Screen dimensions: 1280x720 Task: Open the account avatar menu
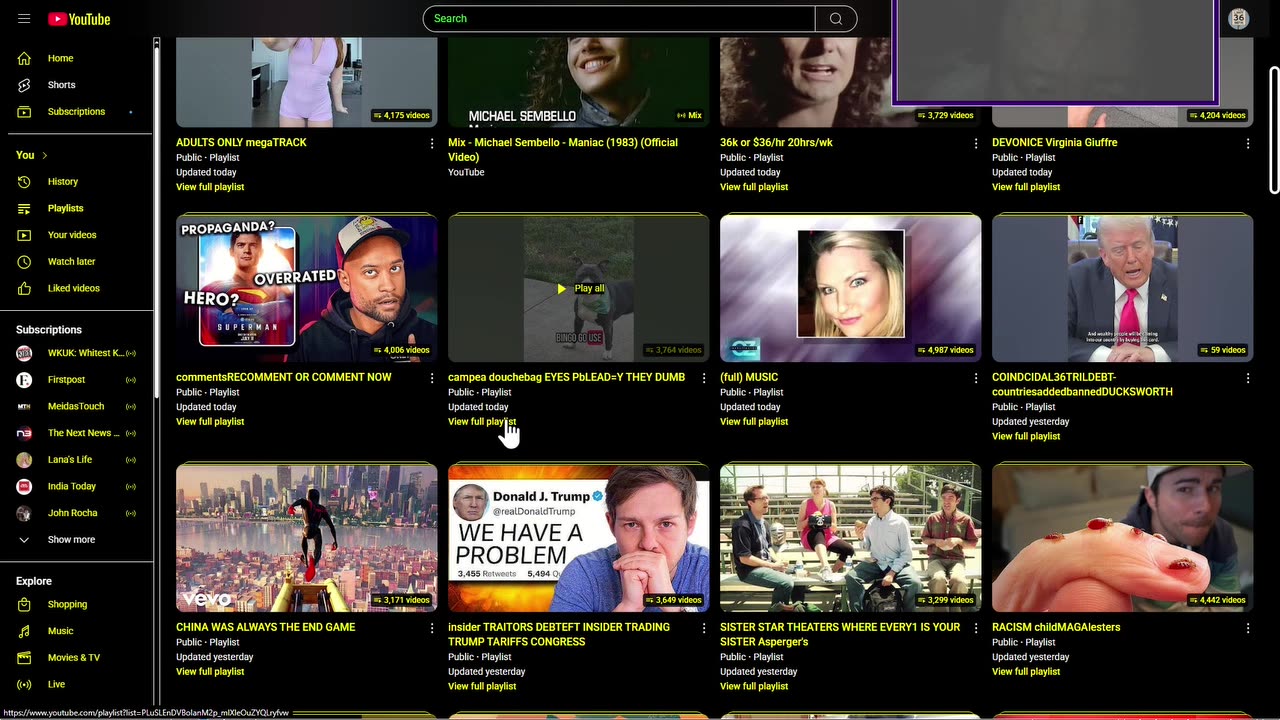point(1239,19)
